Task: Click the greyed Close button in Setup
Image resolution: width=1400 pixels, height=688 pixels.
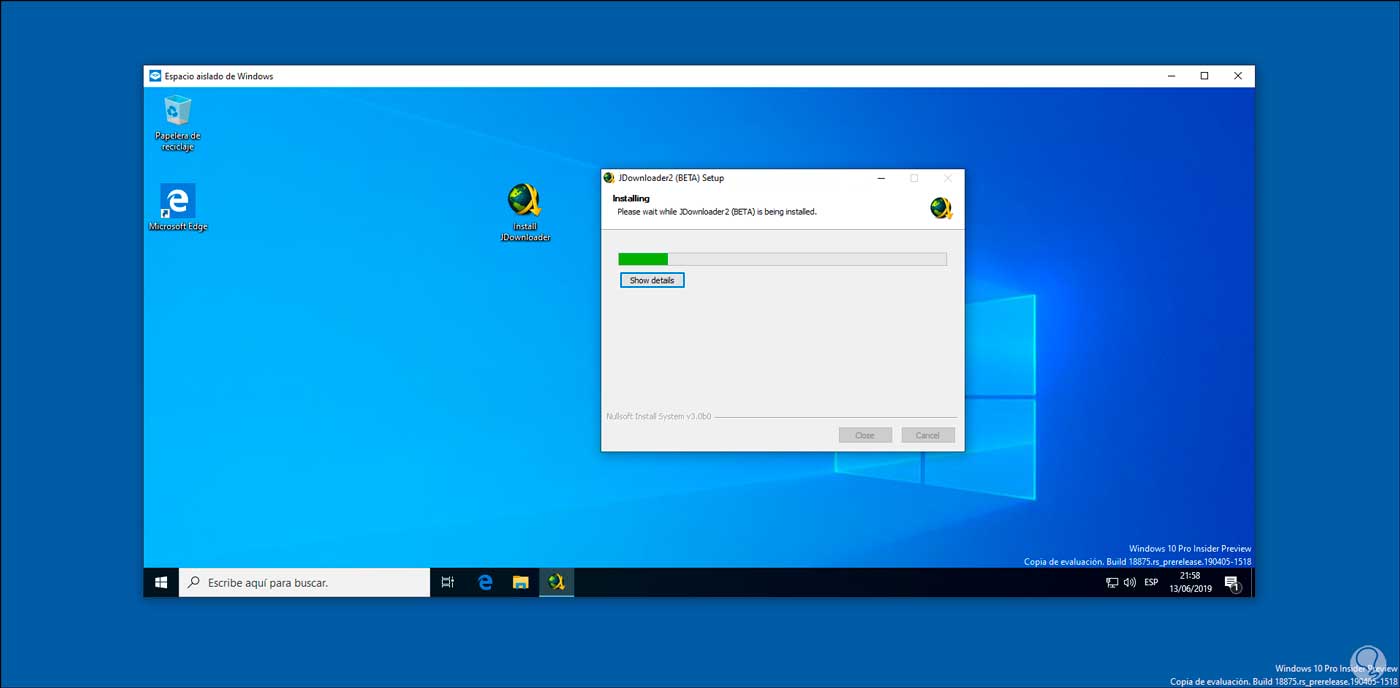Action: point(865,435)
